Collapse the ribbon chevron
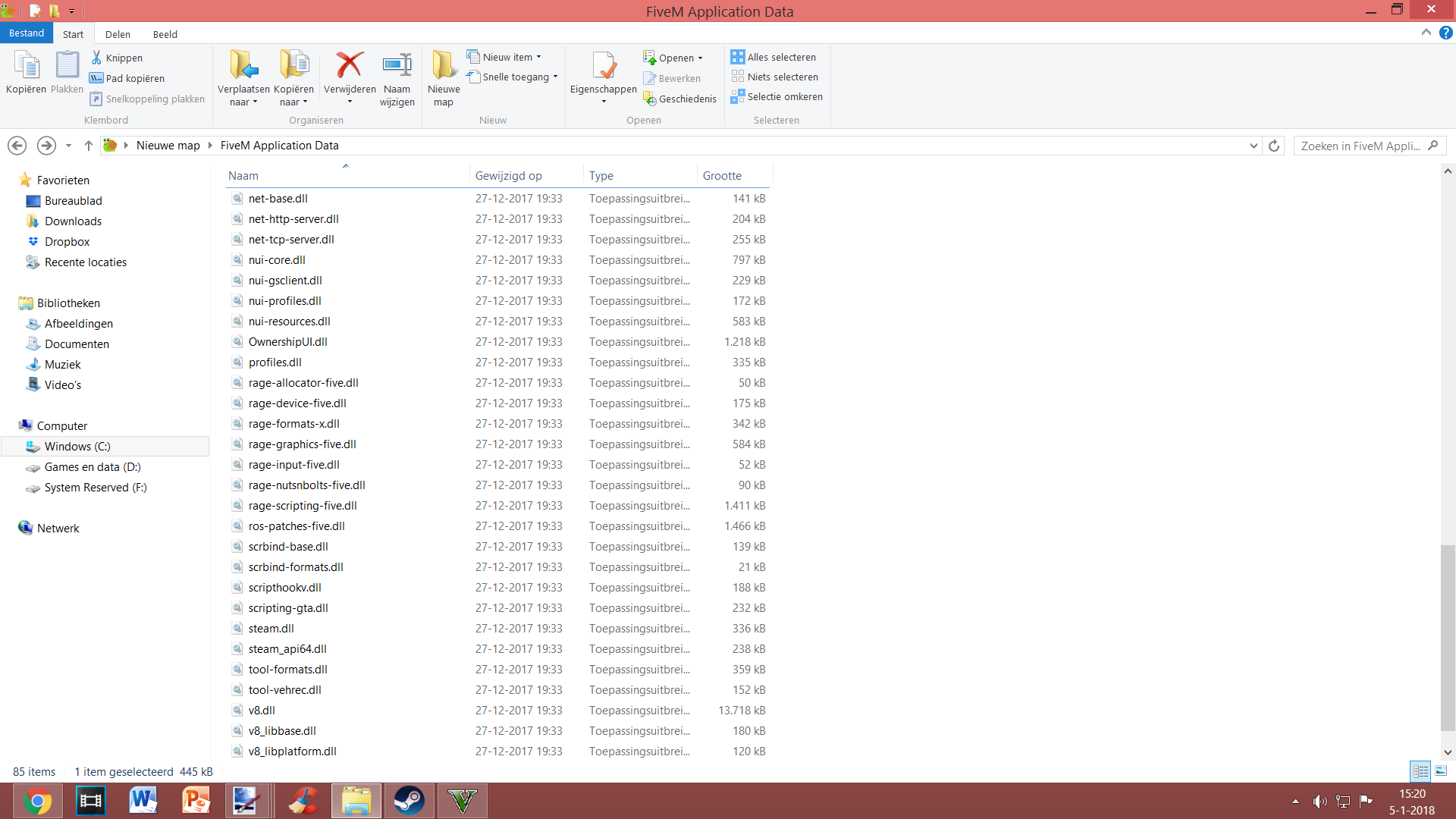 click(x=1426, y=33)
